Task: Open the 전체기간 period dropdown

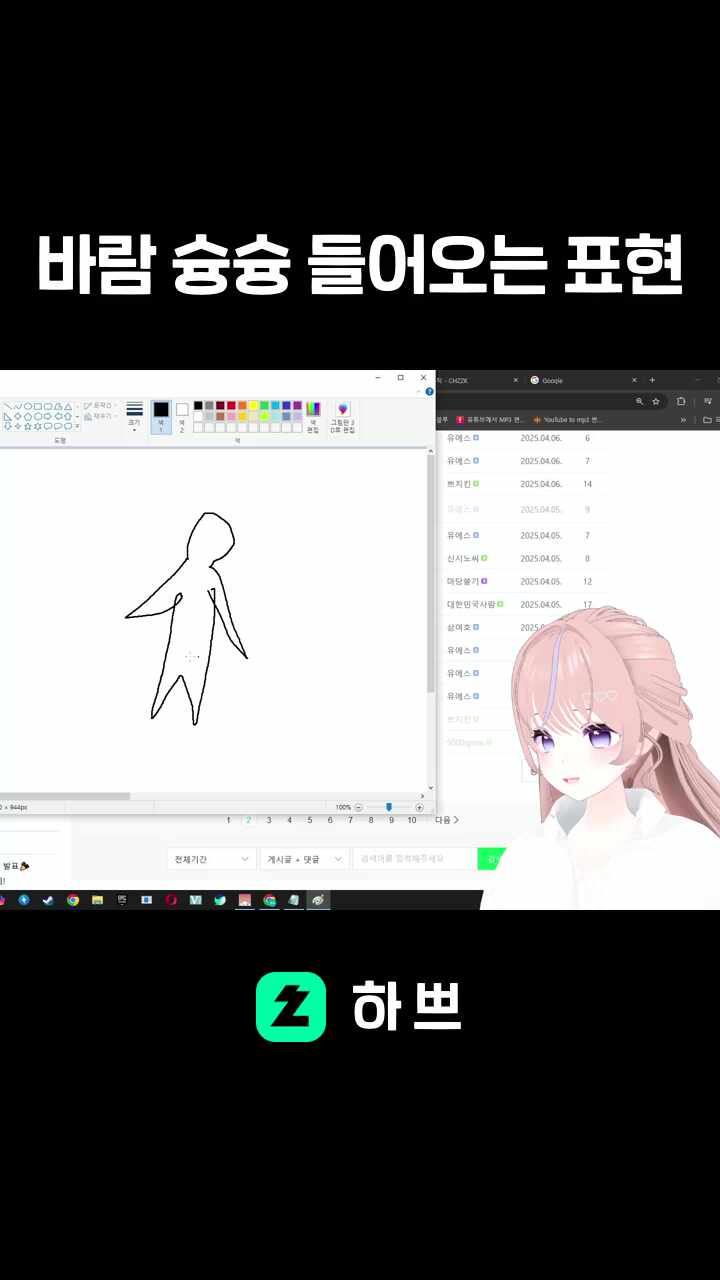Action: click(212, 859)
